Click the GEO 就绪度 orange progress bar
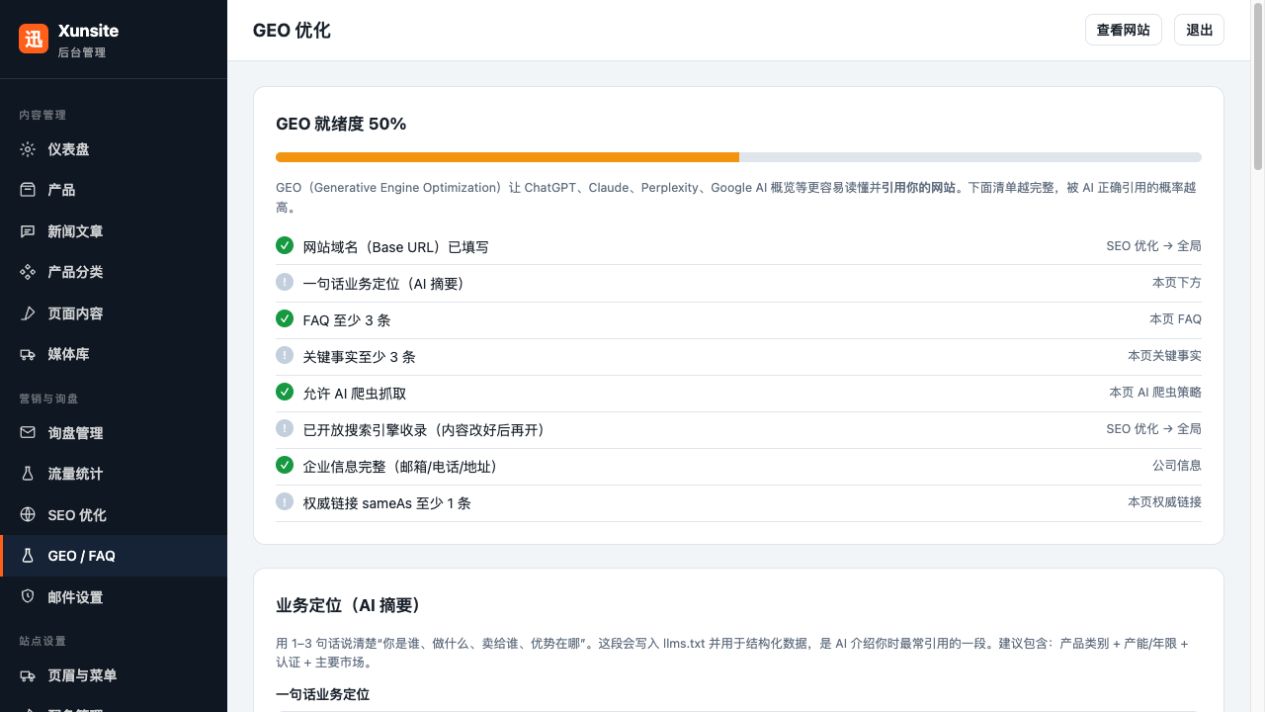 [507, 157]
